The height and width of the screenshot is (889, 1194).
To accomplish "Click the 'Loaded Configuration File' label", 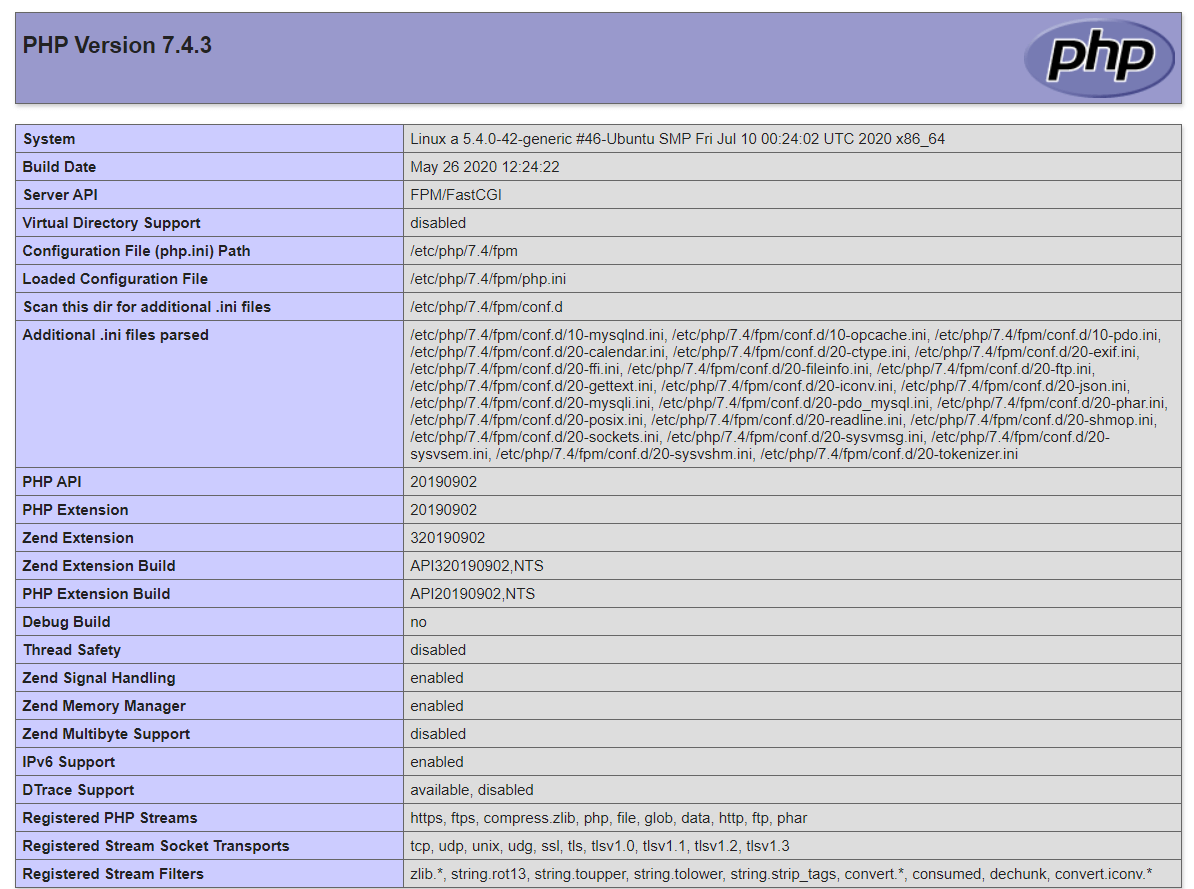I will tap(115, 279).
